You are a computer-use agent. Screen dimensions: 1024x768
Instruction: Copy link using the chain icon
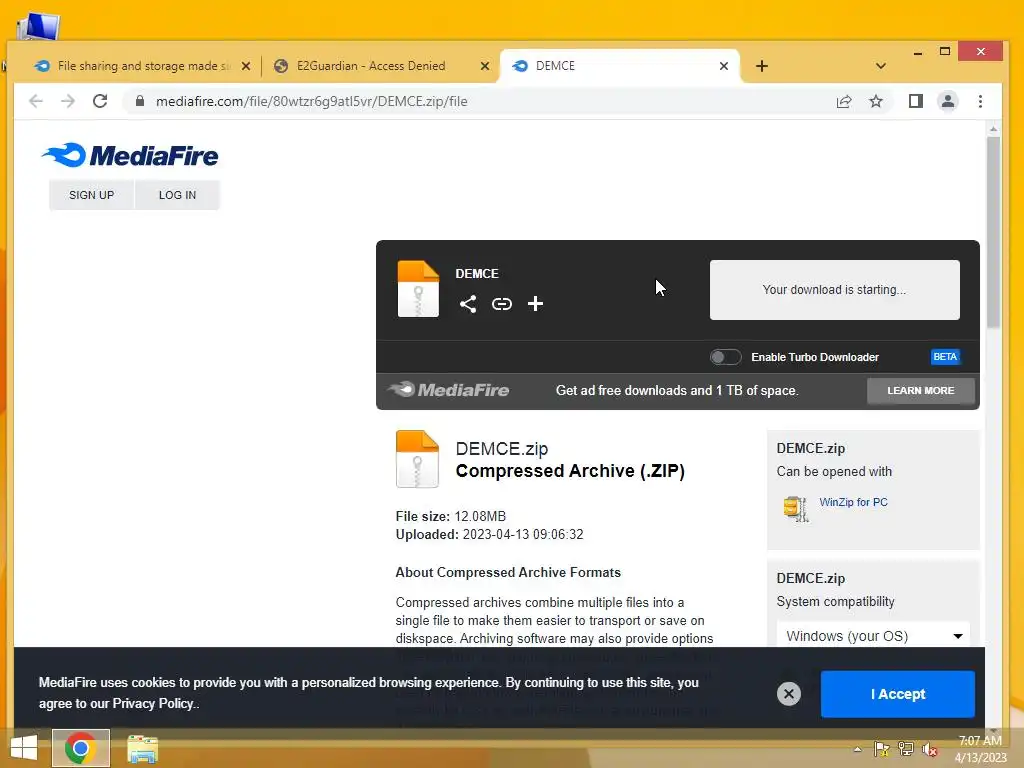[502, 304]
